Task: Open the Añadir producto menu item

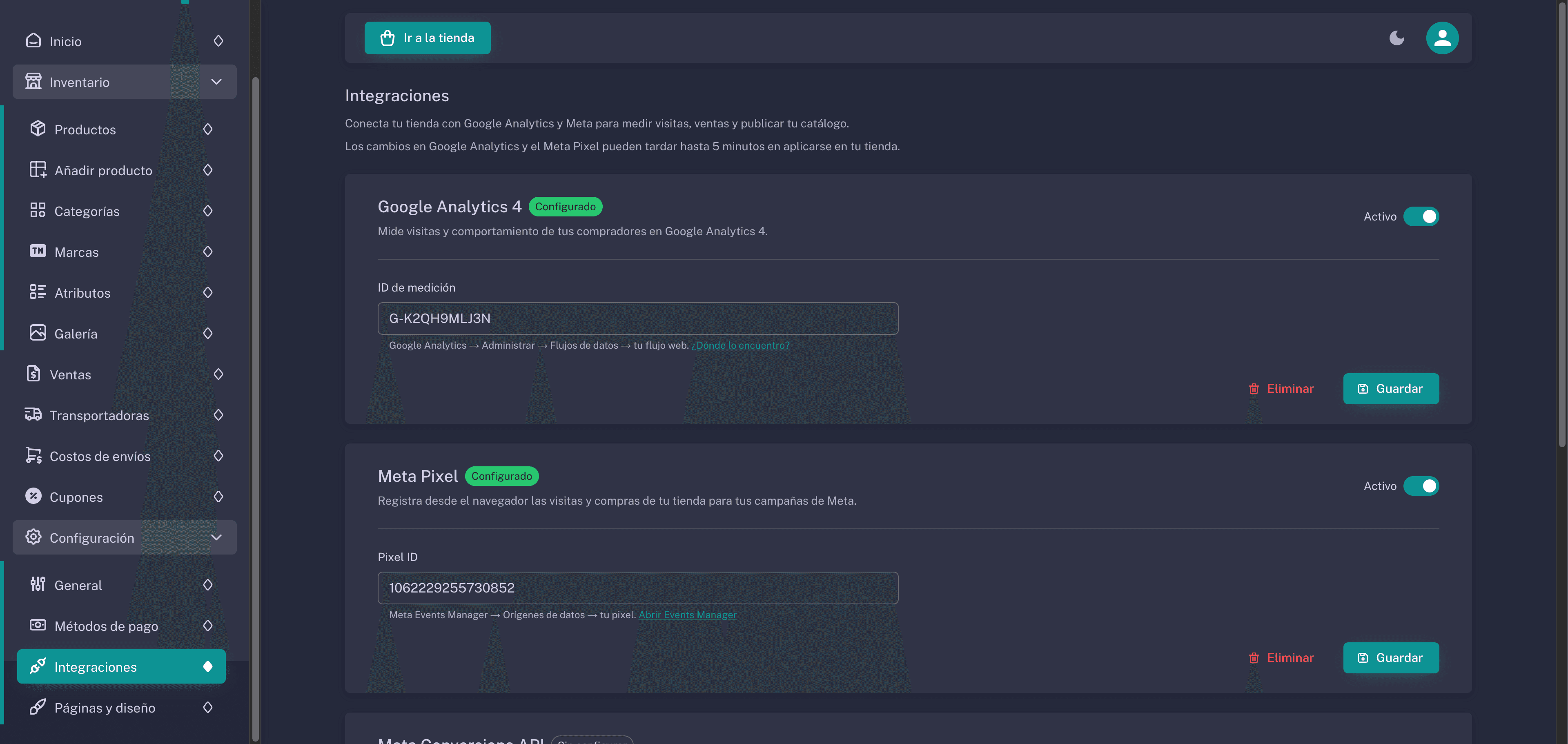Action: tap(121, 170)
